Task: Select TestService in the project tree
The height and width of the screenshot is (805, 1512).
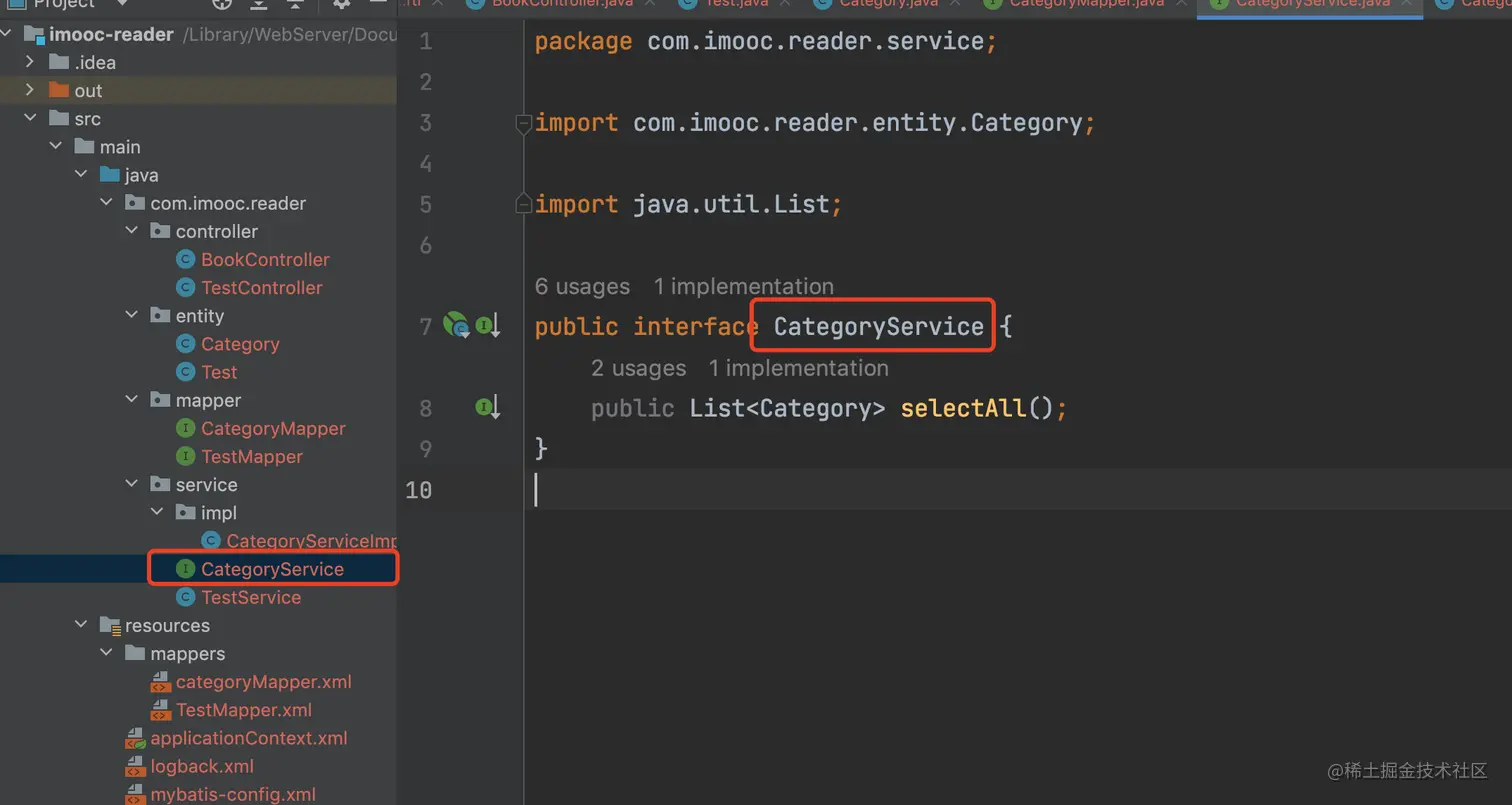Action: click(251, 597)
